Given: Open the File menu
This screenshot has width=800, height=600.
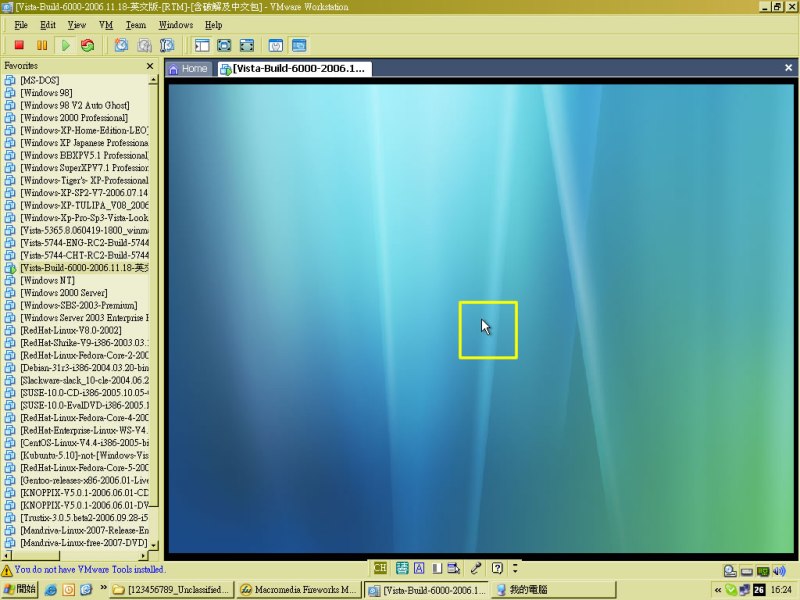Looking at the screenshot, I should pos(21,25).
